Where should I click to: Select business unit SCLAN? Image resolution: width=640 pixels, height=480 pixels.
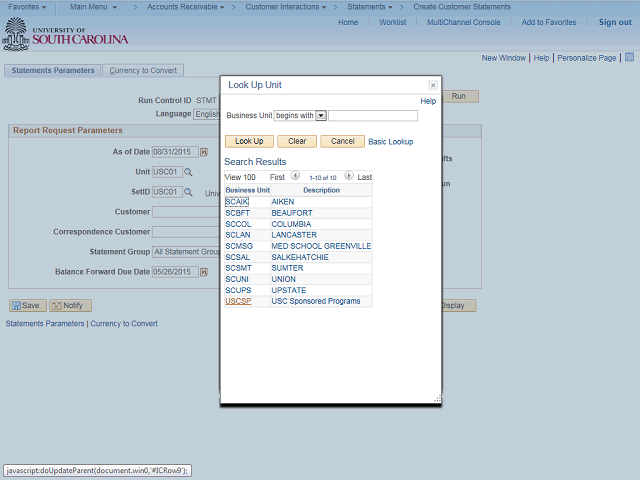click(x=238, y=235)
